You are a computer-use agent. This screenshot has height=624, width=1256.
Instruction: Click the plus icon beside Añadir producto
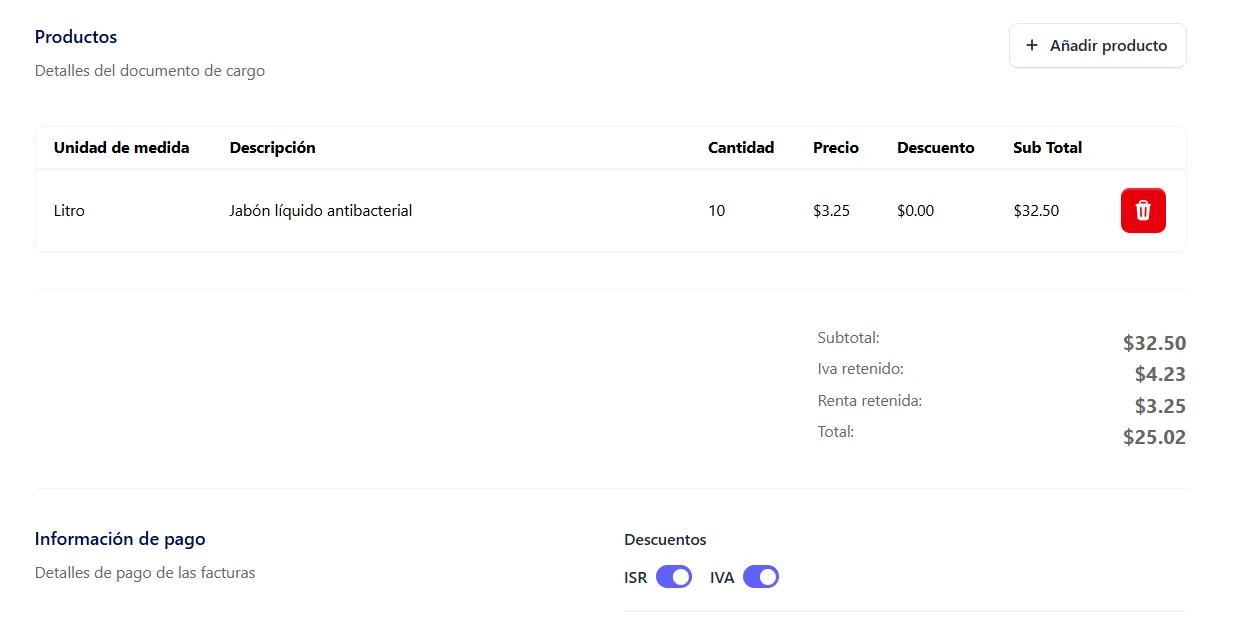[1032, 46]
